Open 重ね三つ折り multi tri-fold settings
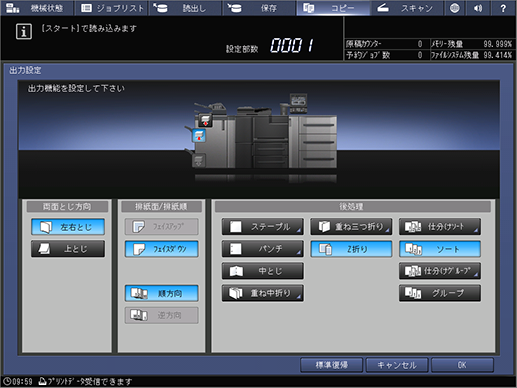Screen dimensions: 517x388 (x=351, y=227)
